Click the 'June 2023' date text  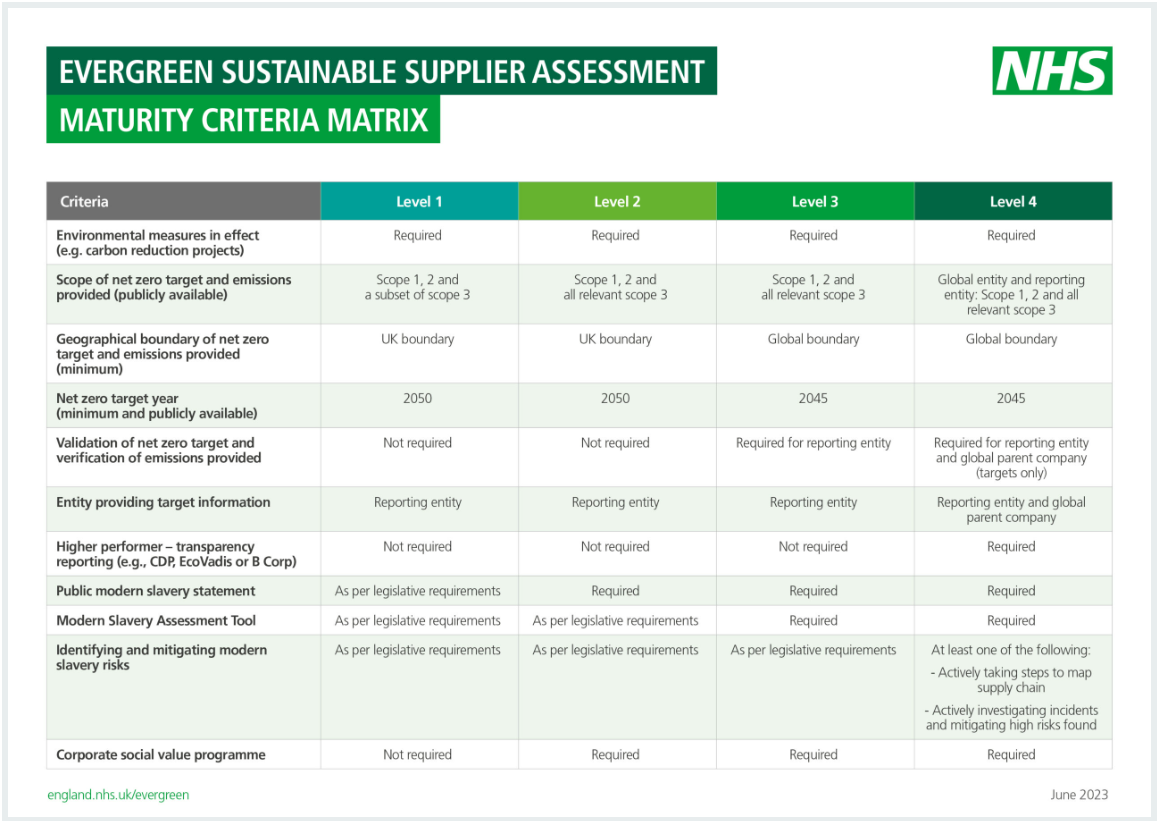[1080, 794]
